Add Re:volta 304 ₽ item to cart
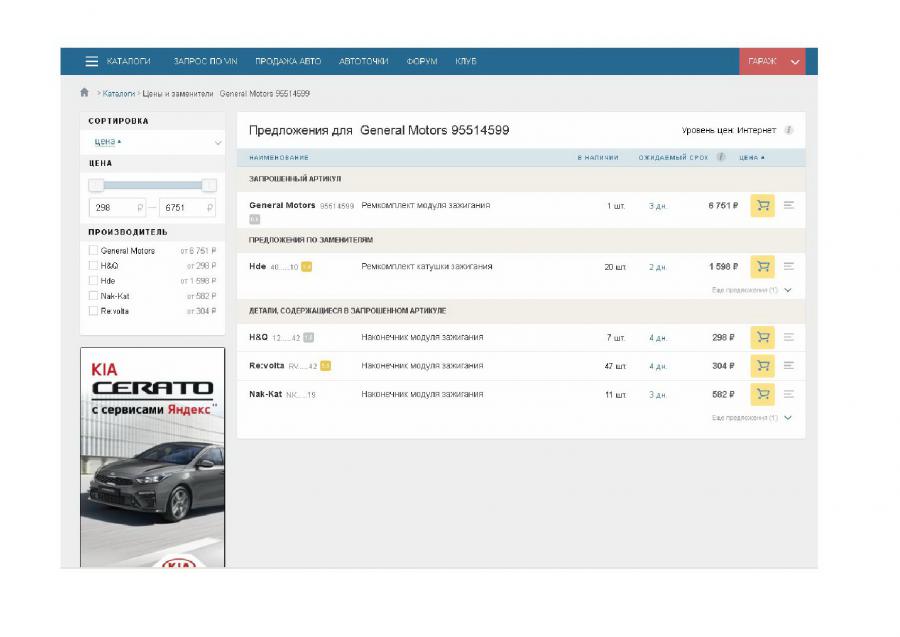The width and height of the screenshot is (900, 637). [x=762, y=366]
